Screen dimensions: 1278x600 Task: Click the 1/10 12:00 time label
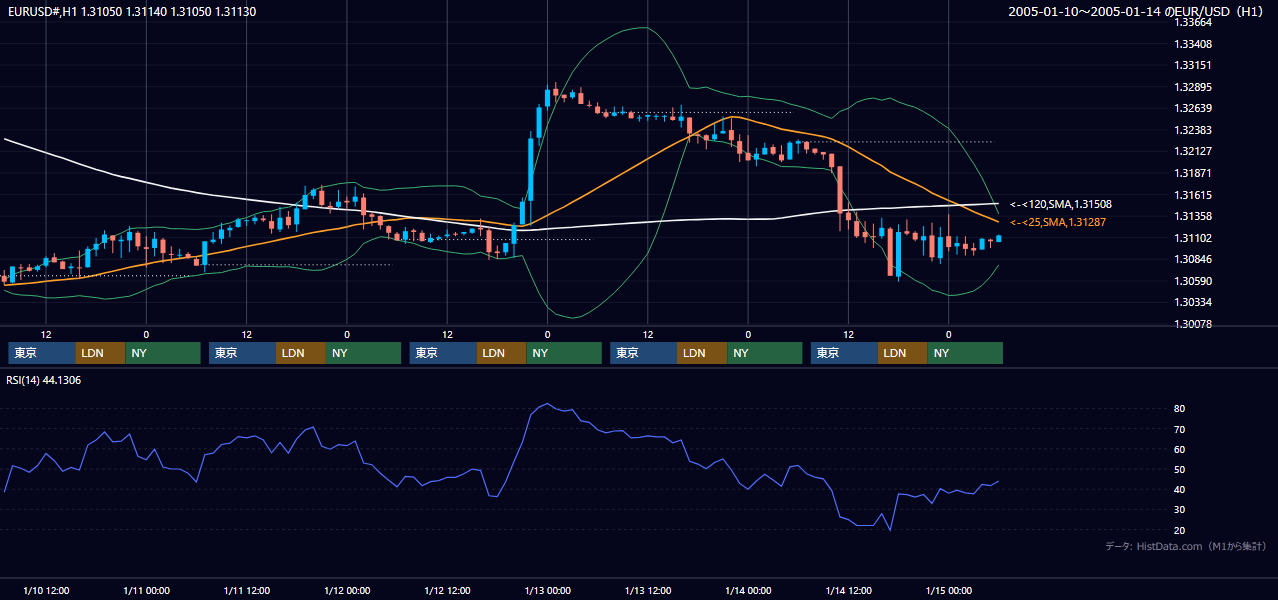(x=46, y=591)
